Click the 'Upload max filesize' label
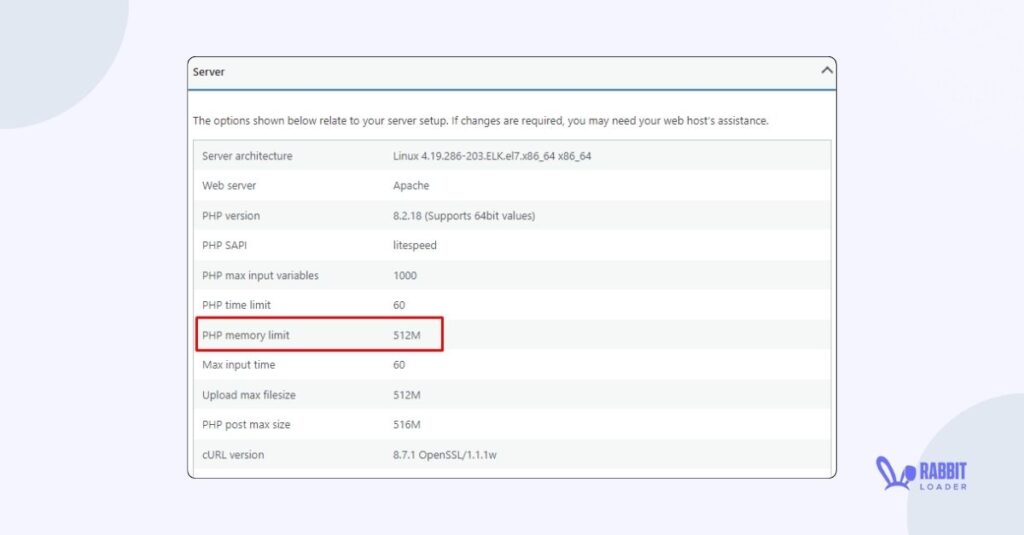Viewport: 1024px width, 535px height. point(249,395)
